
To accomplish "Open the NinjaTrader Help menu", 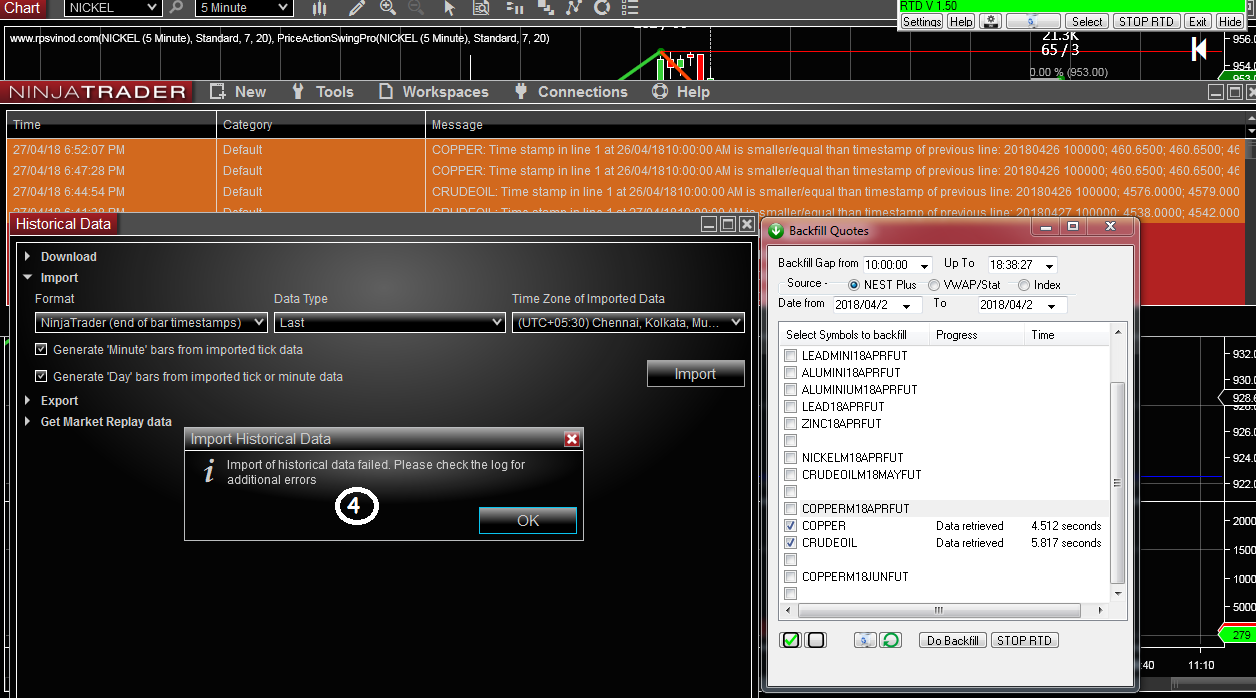I will [681, 92].
